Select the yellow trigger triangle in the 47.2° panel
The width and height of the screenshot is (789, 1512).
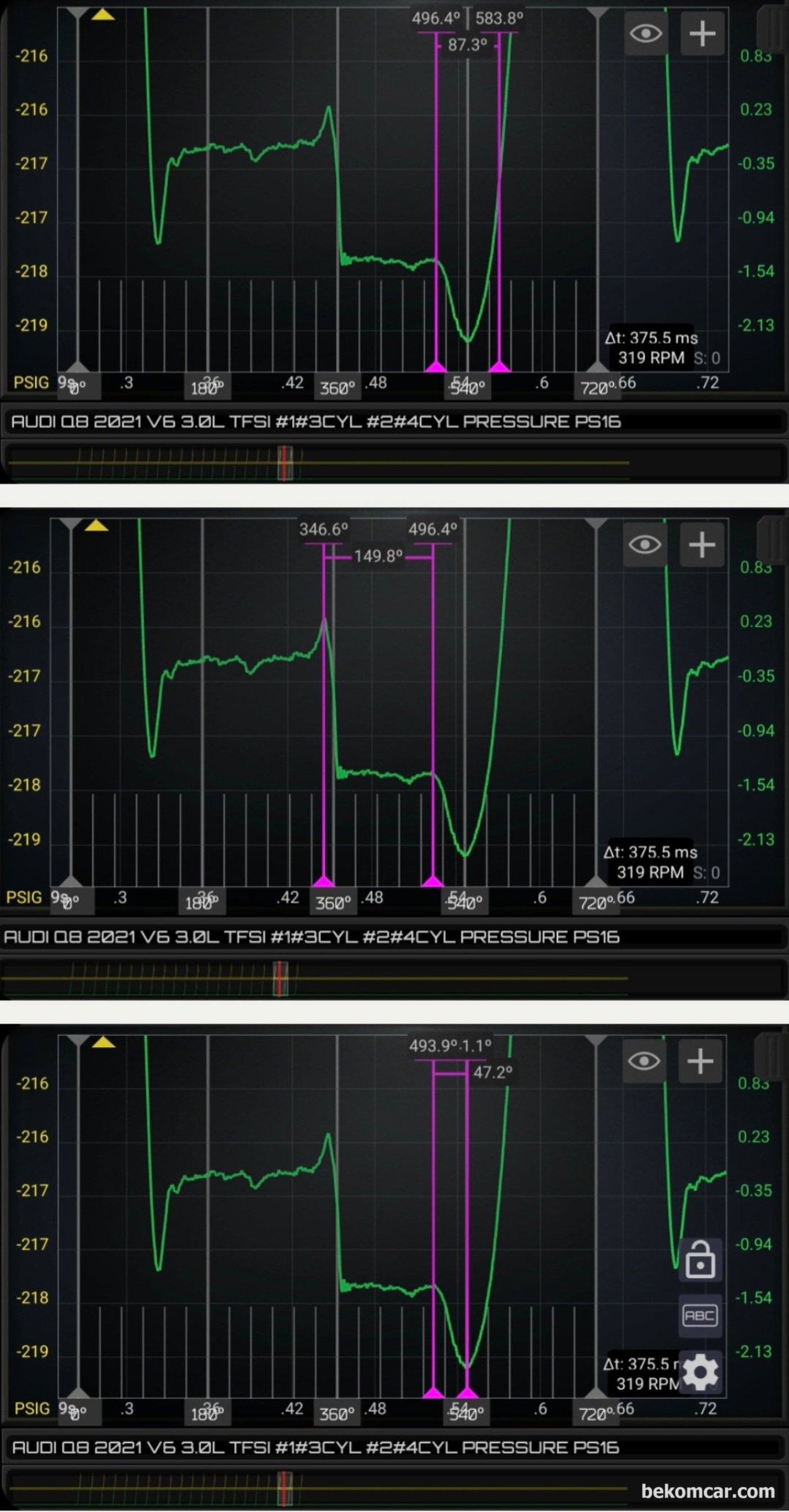tap(104, 1041)
